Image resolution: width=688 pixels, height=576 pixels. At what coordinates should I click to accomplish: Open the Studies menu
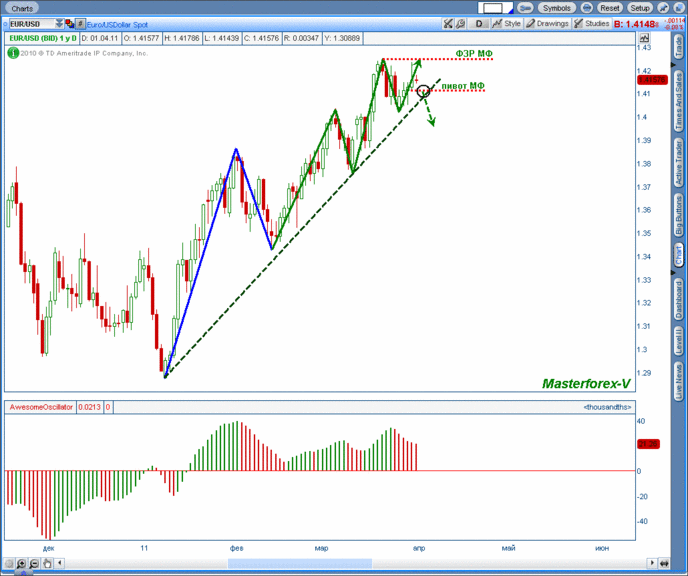tap(592, 24)
